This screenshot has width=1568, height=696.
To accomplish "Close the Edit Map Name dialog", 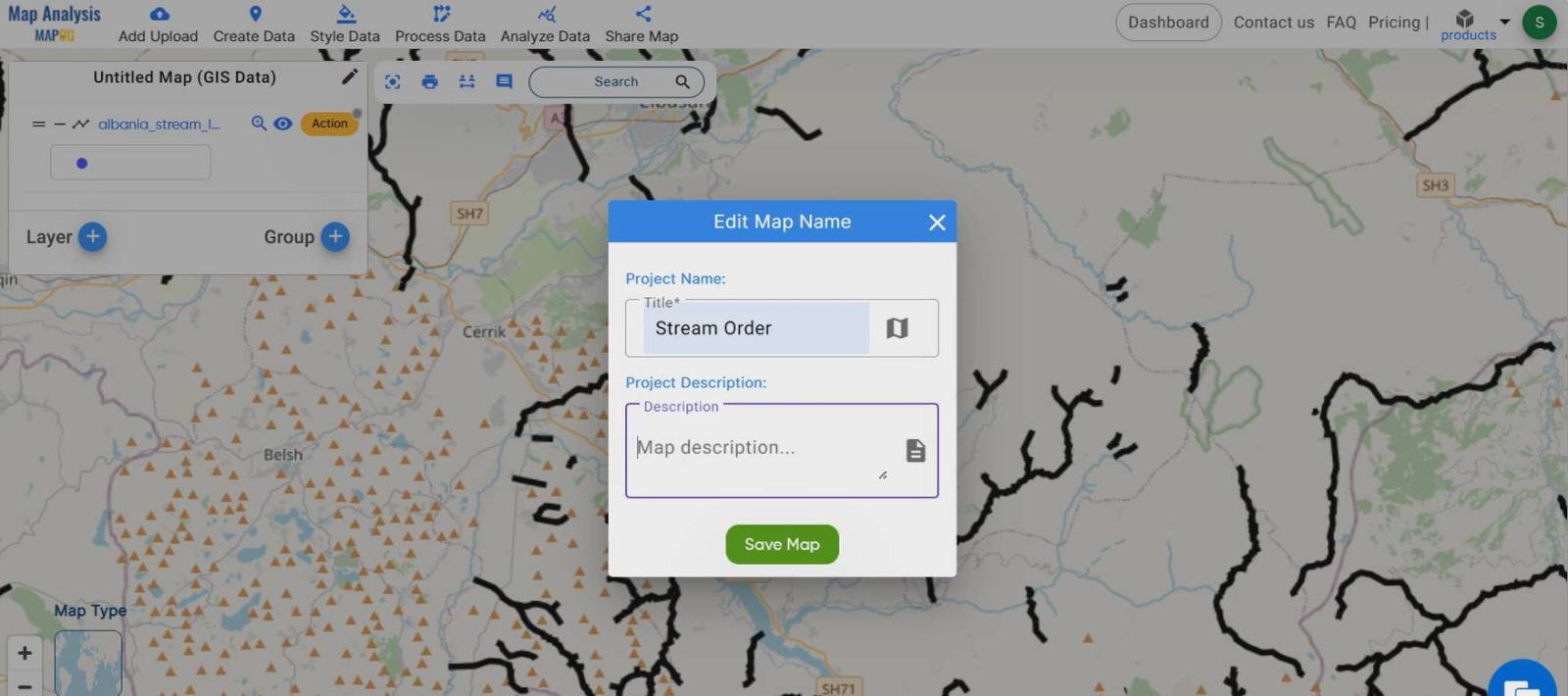I will 937,223.
